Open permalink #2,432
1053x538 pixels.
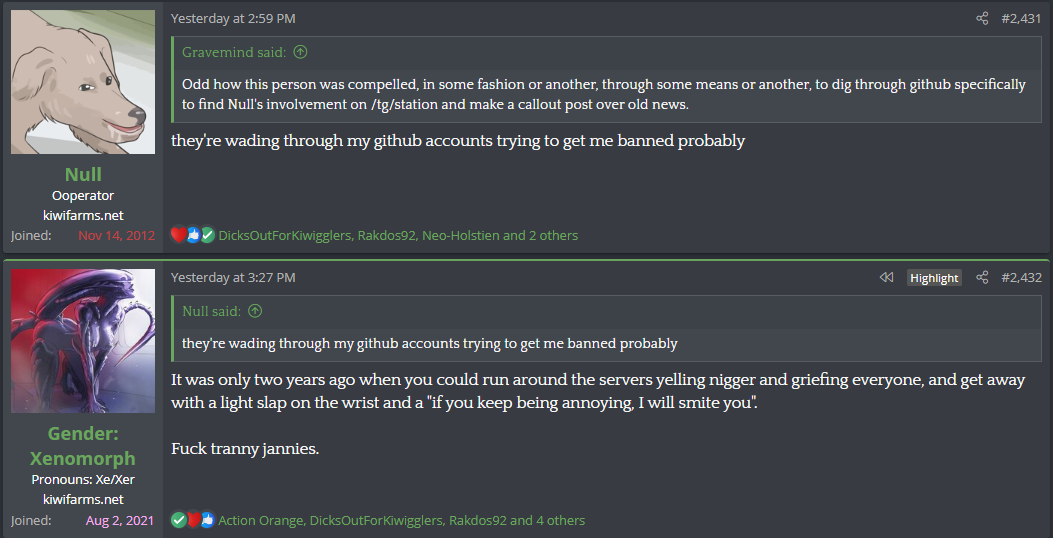tap(1021, 277)
